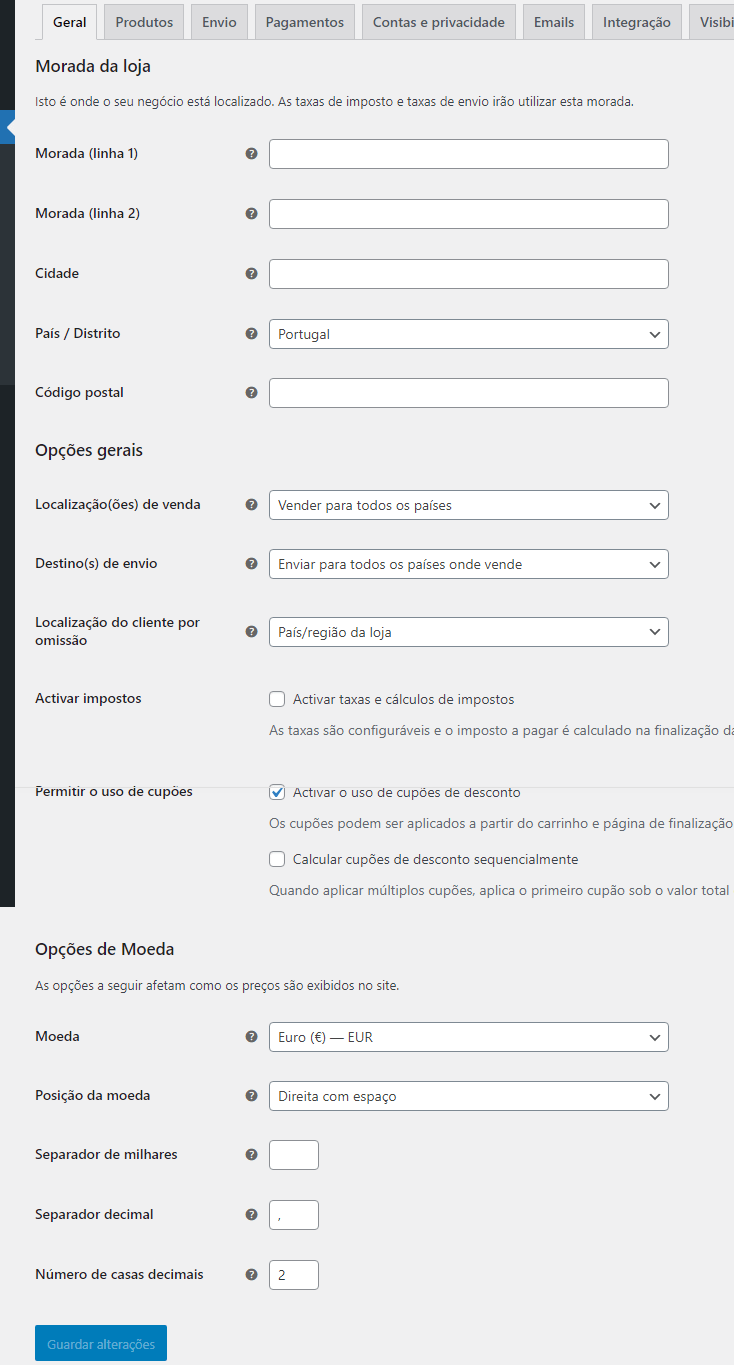
Task: Open the País / Distrito dropdown showing Portugal
Action: click(468, 333)
